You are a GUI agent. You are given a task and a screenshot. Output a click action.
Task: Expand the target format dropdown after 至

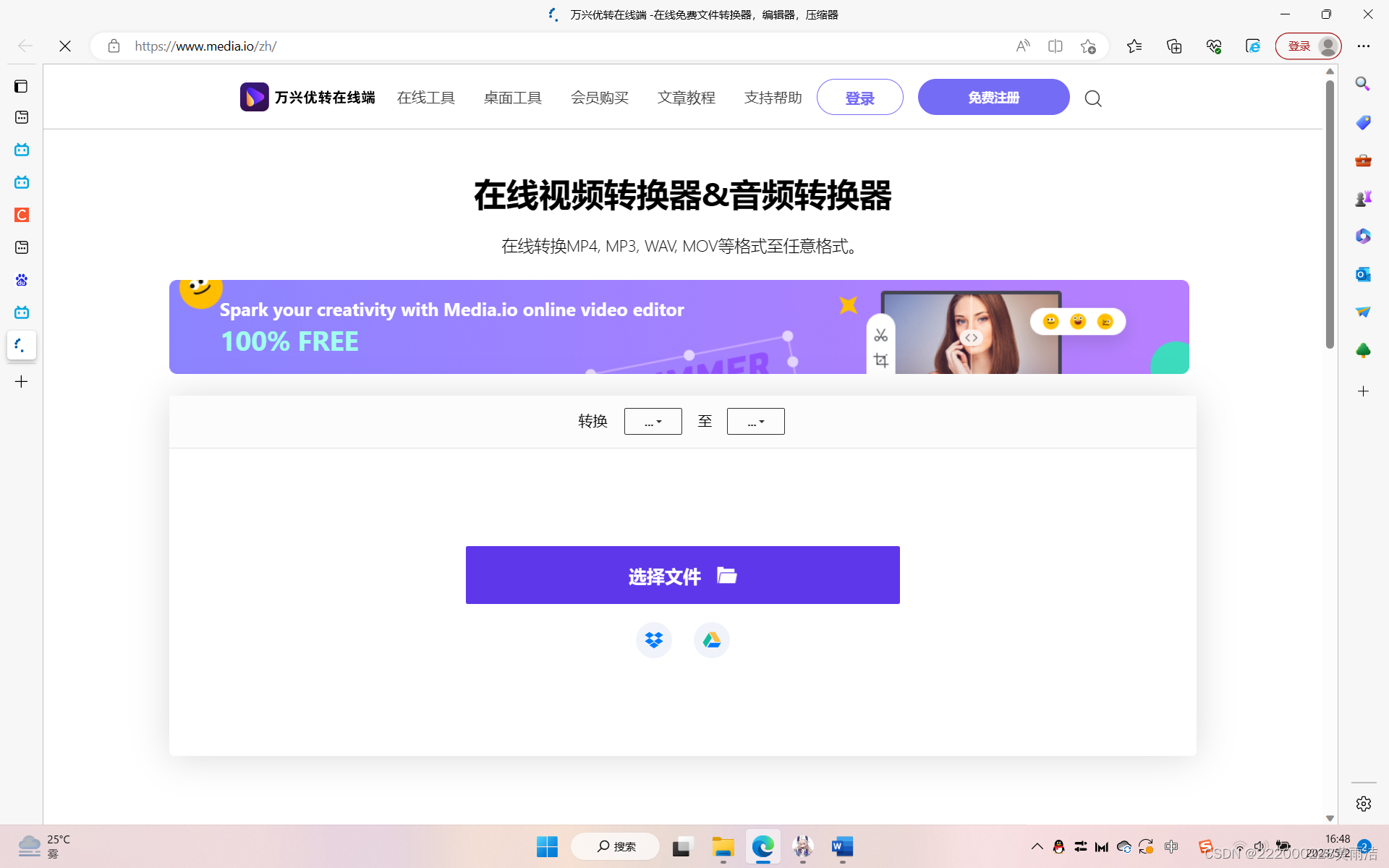[755, 422]
